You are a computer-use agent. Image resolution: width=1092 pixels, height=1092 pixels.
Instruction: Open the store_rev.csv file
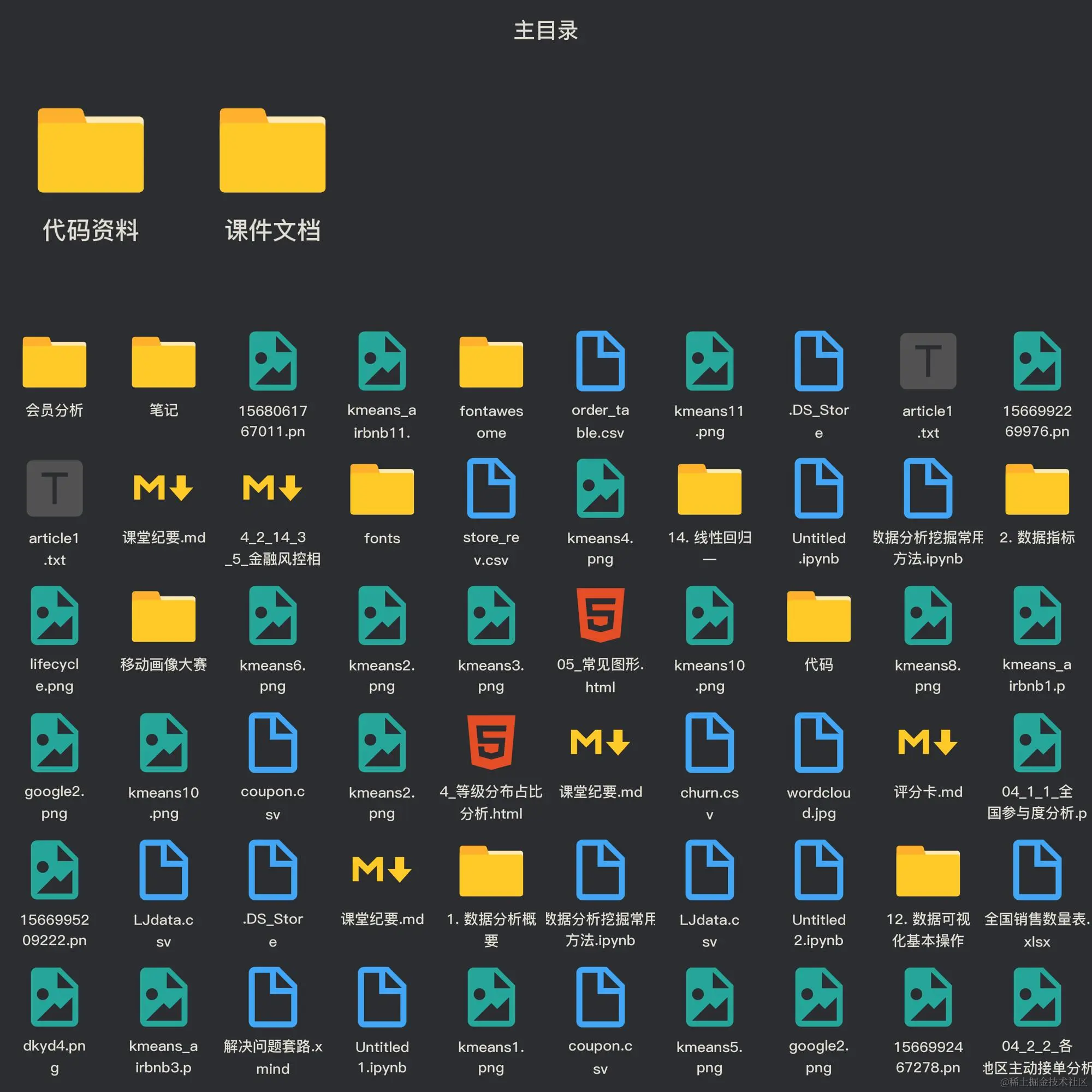[491, 488]
